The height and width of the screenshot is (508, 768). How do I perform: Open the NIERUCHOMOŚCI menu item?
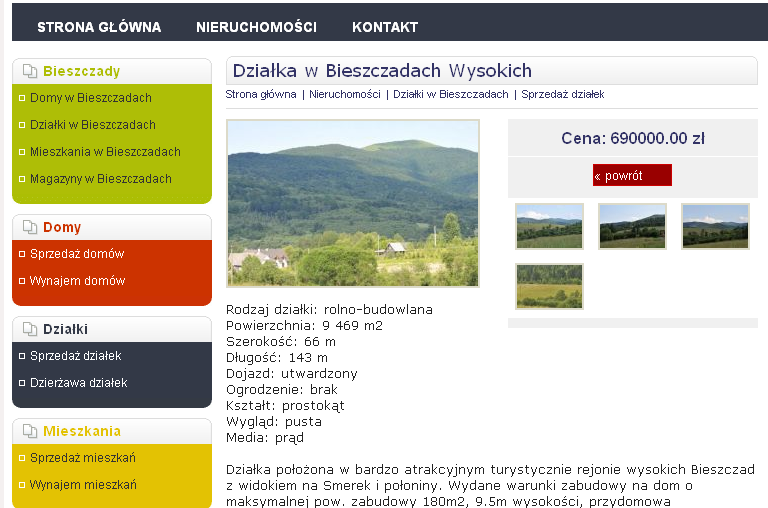click(256, 27)
